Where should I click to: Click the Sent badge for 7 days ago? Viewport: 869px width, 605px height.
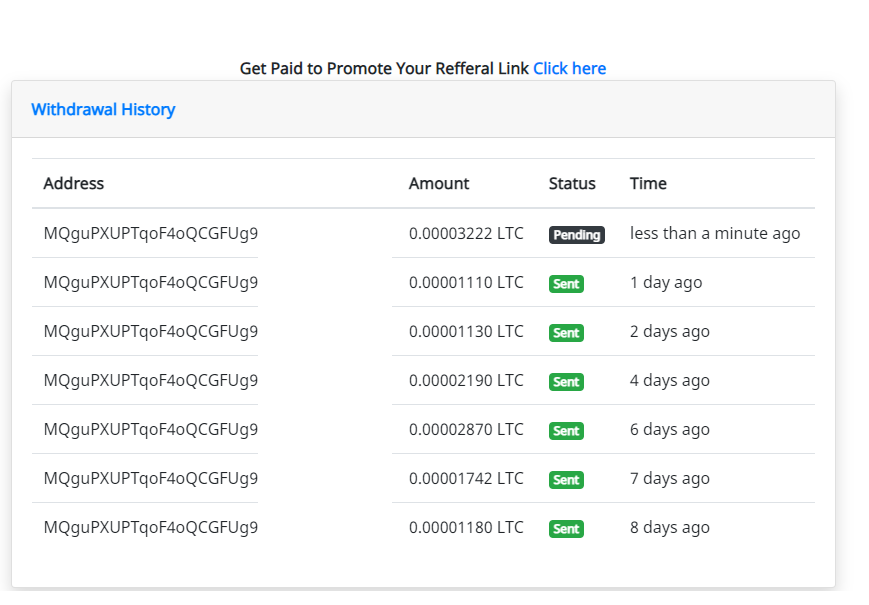pyautogui.click(x=566, y=480)
